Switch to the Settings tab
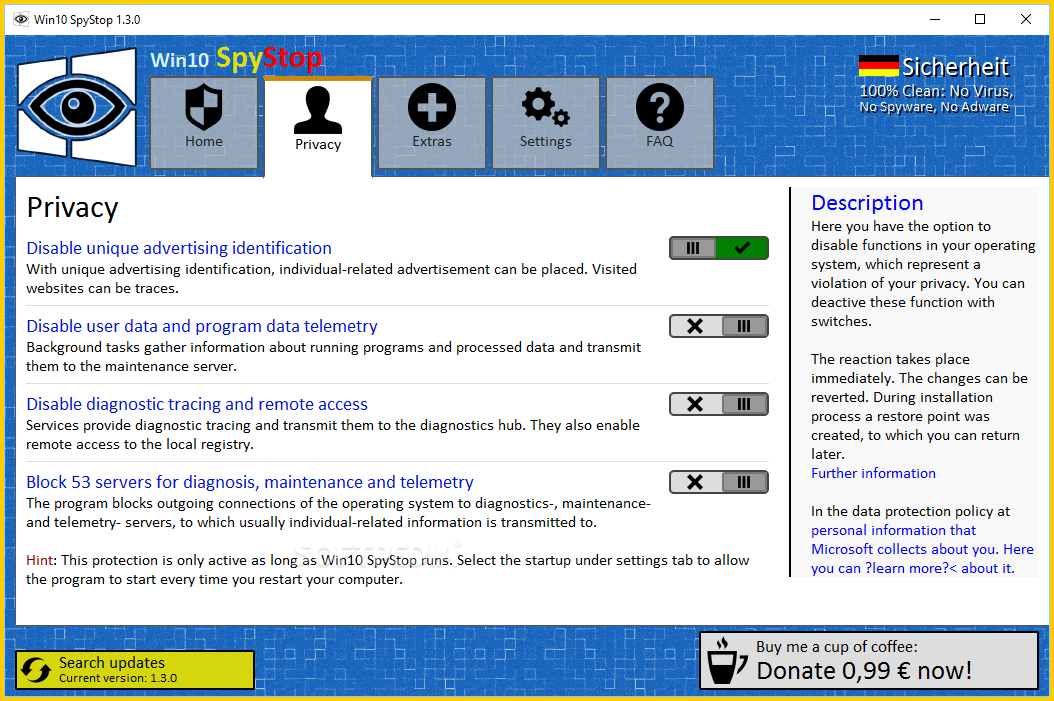Image resolution: width=1054 pixels, height=701 pixels. pyautogui.click(x=545, y=122)
